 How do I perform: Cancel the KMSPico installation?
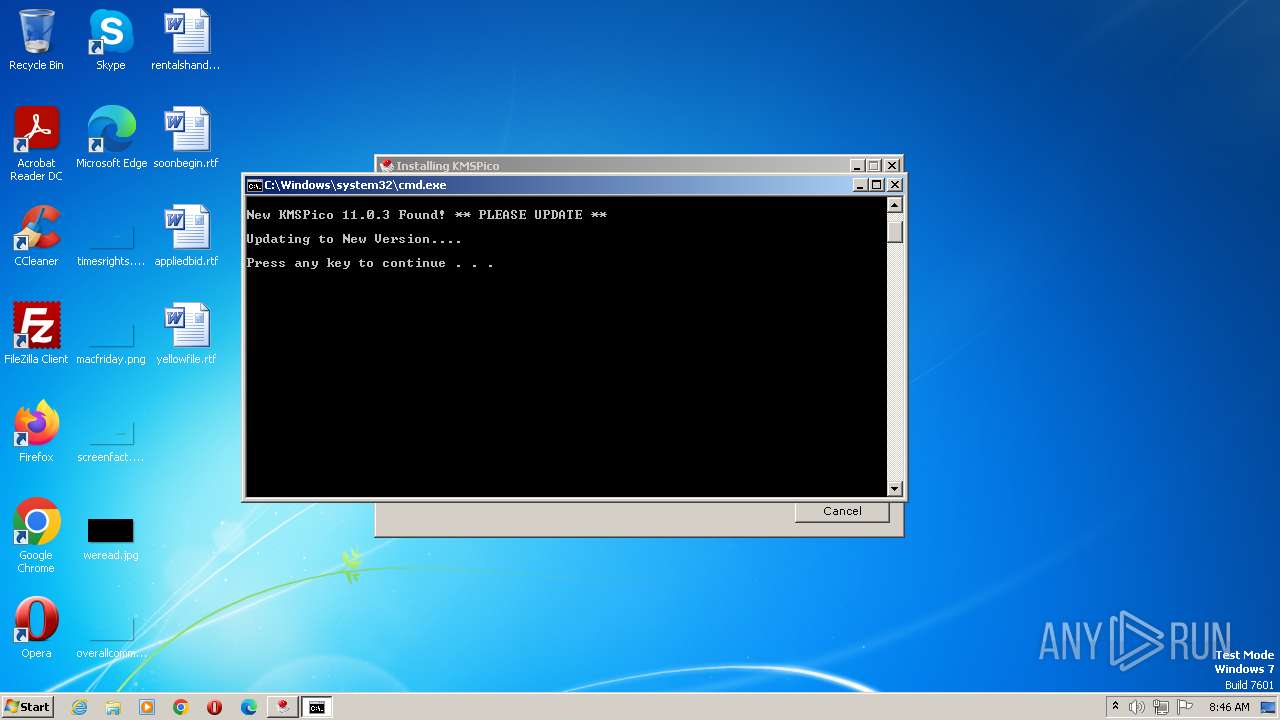coord(842,511)
